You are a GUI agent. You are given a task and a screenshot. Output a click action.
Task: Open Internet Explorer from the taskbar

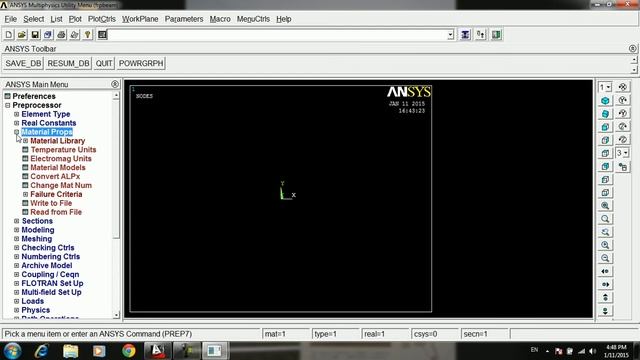click(x=41, y=351)
